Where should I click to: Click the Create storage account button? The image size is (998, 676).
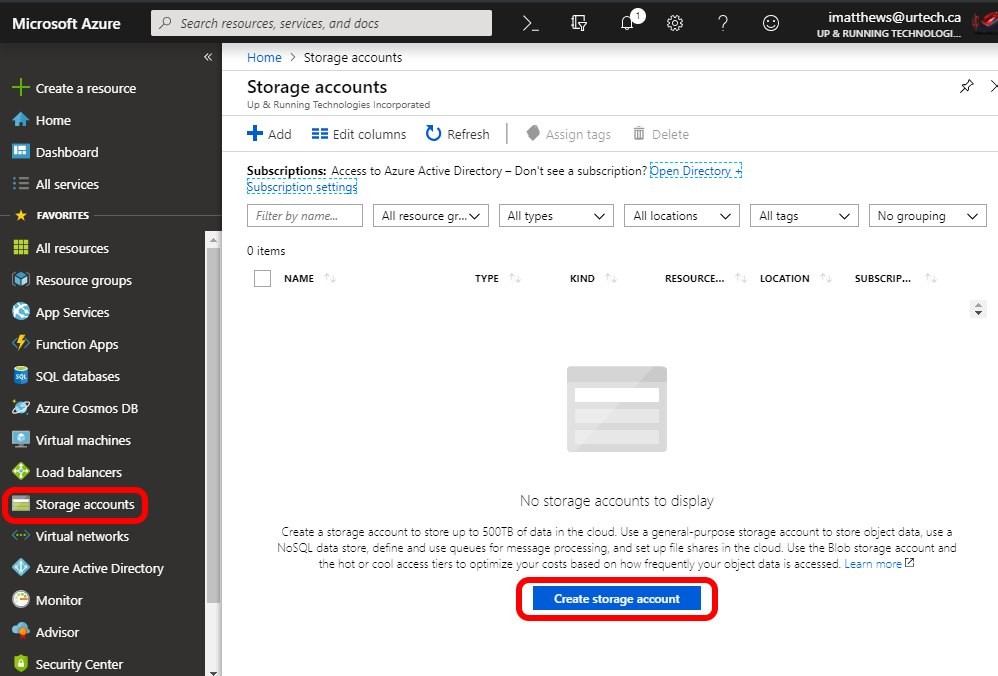(x=616, y=599)
